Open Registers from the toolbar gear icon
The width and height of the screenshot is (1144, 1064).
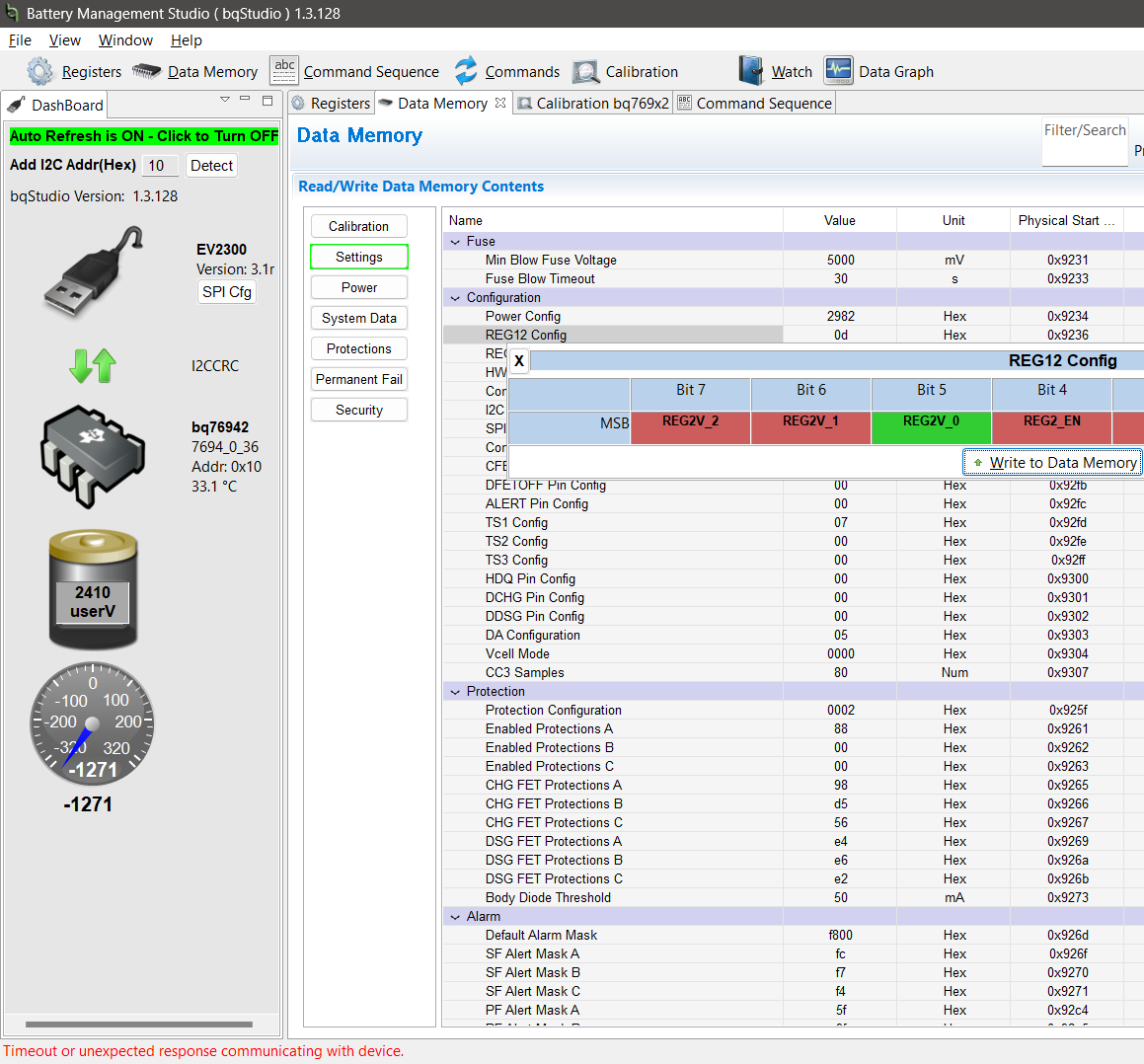(x=40, y=71)
